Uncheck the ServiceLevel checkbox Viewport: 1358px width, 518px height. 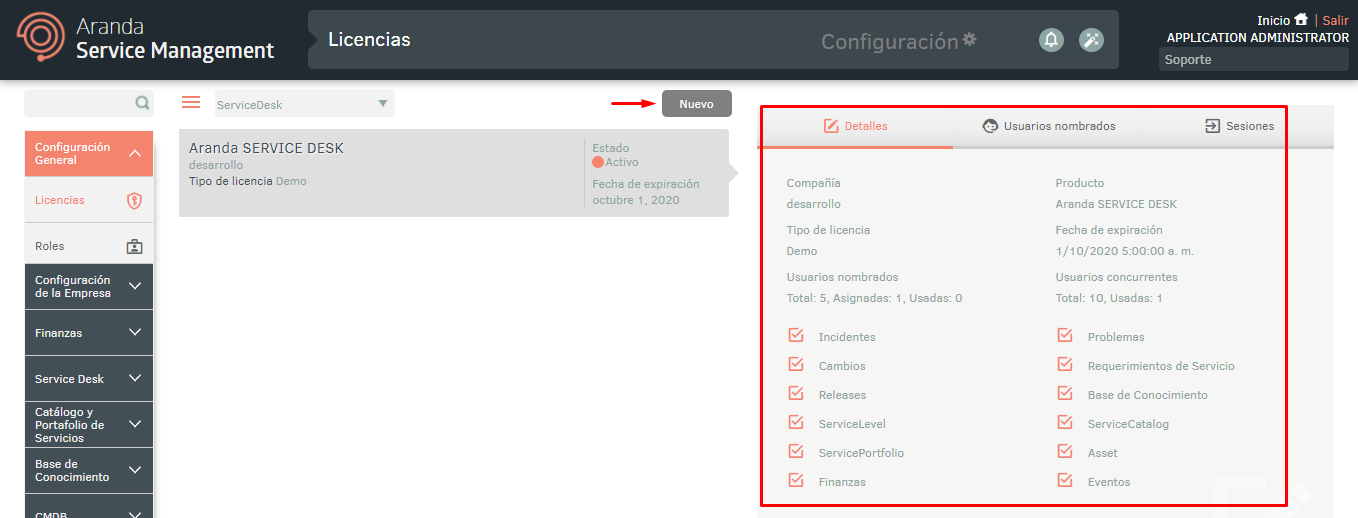coord(796,423)
